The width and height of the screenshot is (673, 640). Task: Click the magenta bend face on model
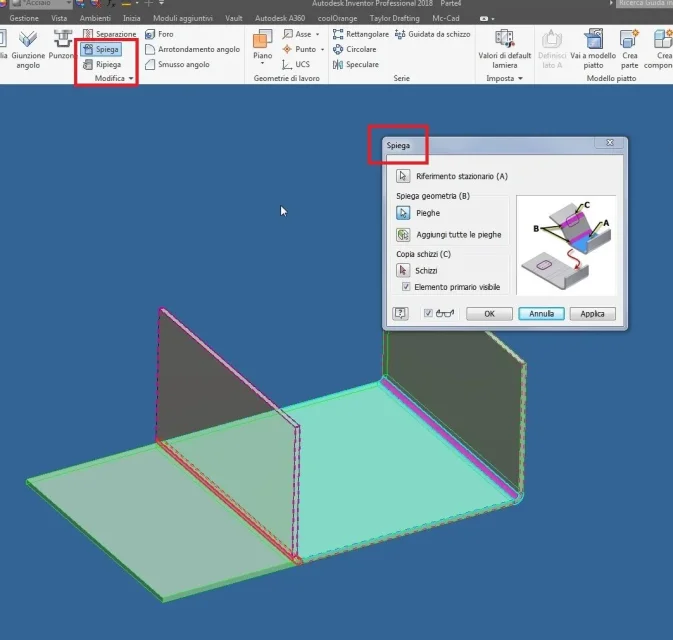[x=449, y=438]
